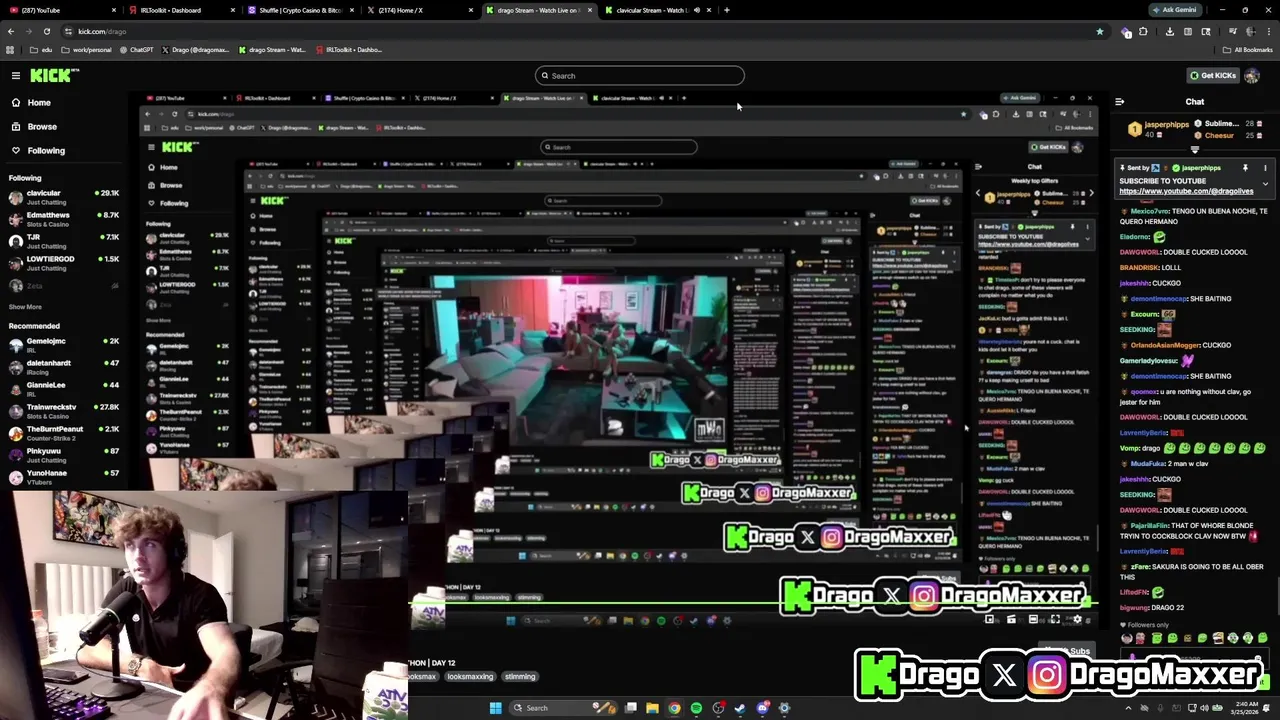Image resolution: width=1280 pixels, height=720 pixels.
Task: Open the edu bookmarks folder
Action: [x=41, y=50]
